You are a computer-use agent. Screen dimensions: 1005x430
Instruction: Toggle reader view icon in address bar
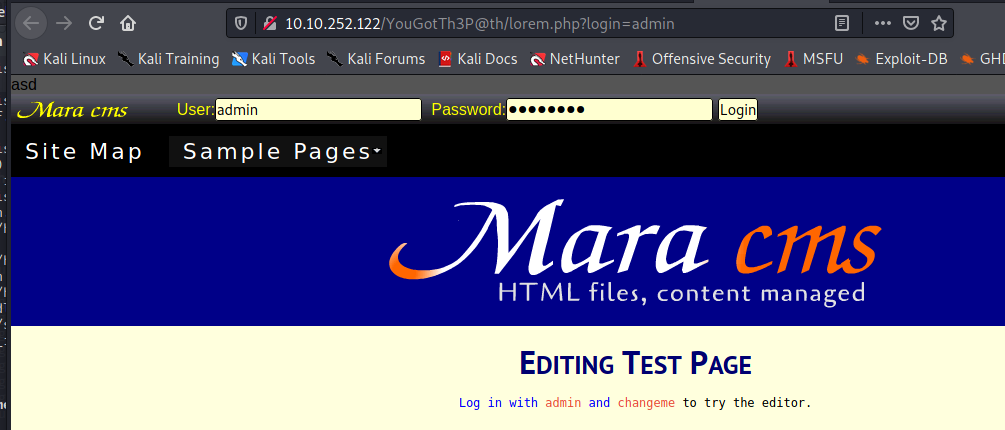tap(844, 22)
